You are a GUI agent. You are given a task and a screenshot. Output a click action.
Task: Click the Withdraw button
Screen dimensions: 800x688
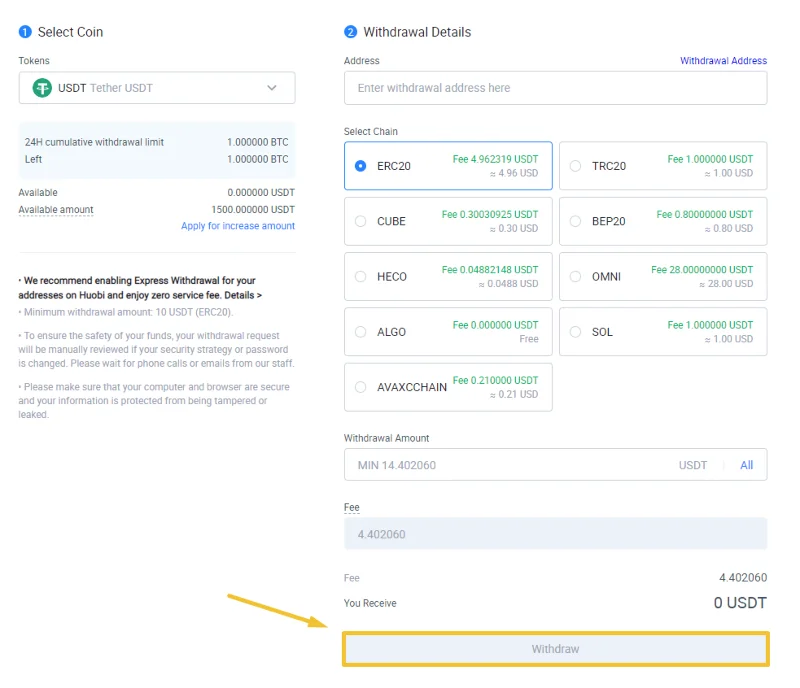pyautogui.click(x=556, y=649)
